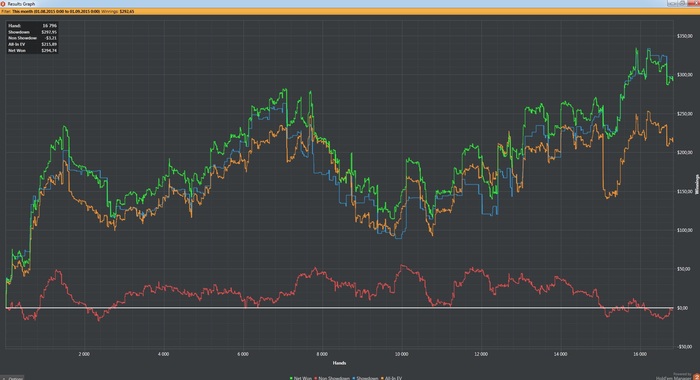Image resolution: width=700 pixels, height=380 pixels.
Task: Click the $300,00 winnings axis label
Action: pyautogui.click(x=684, y=75)
